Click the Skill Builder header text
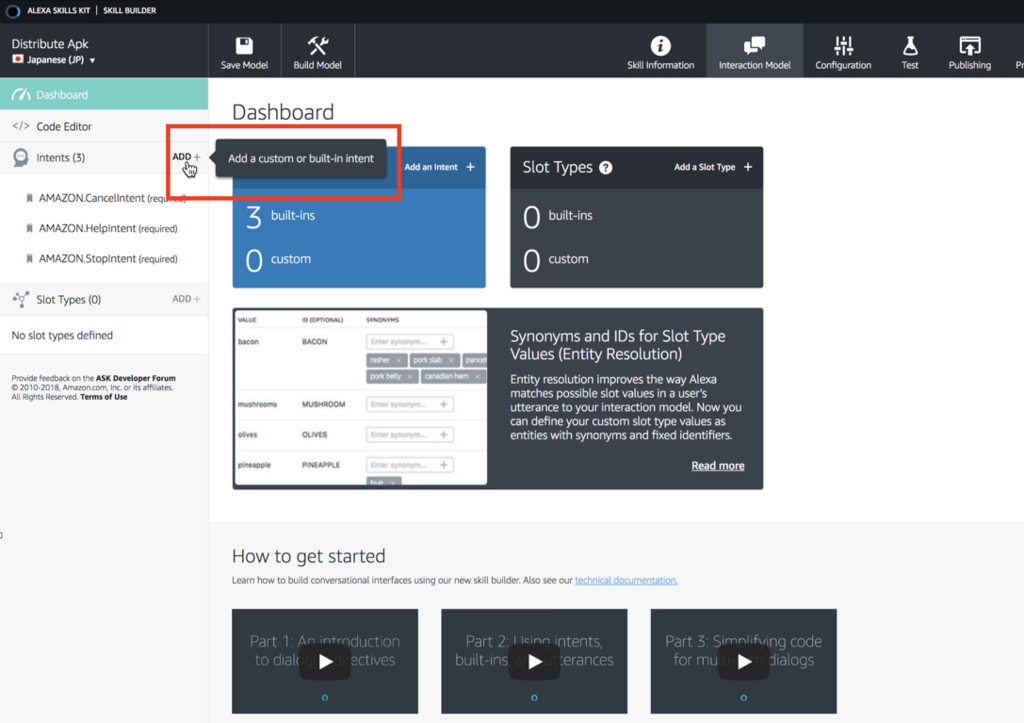 coord(129,10)
